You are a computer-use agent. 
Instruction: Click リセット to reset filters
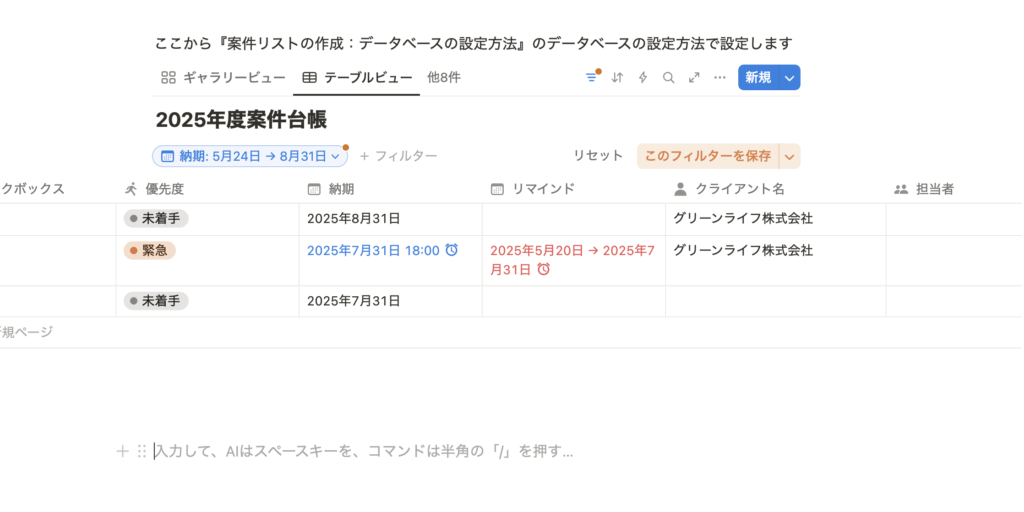tap(598, 156)
